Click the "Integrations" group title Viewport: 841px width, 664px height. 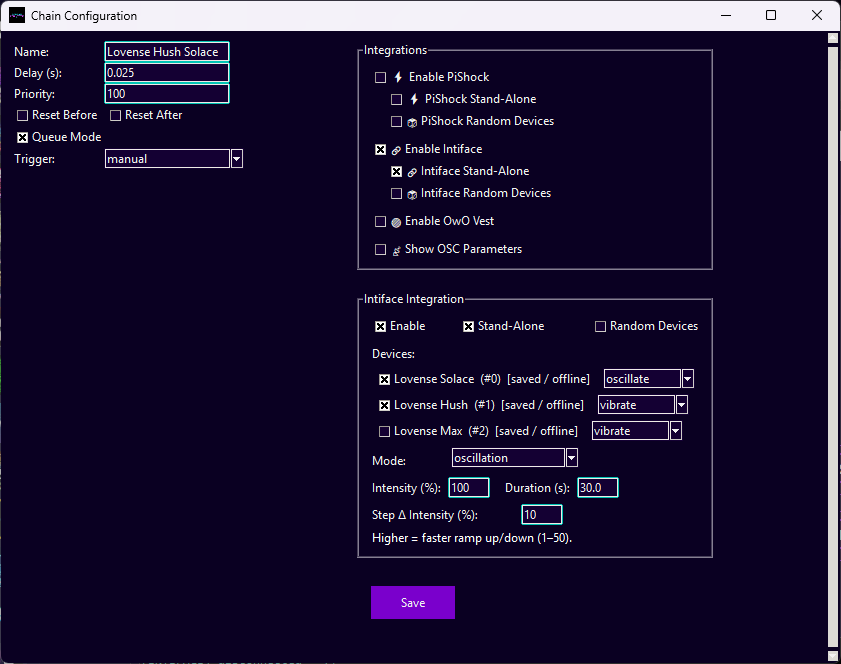click(395, 50)
